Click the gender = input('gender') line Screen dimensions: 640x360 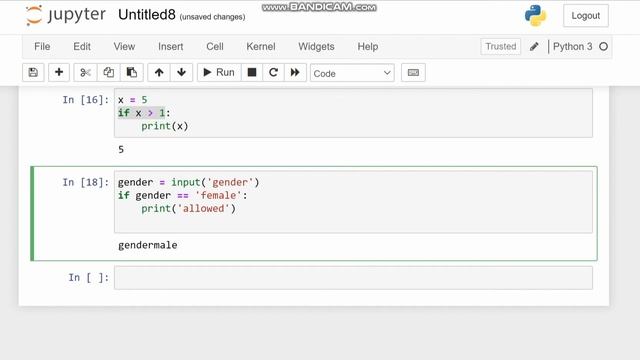tap(189, 182)
